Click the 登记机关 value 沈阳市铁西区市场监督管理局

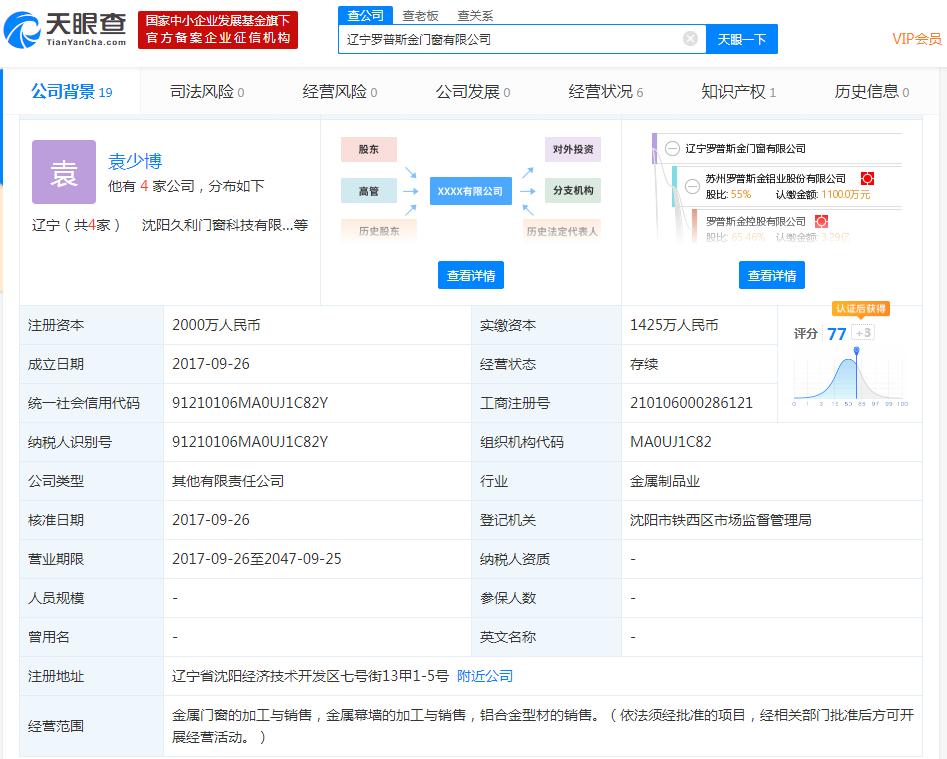[x=721, y=520]
